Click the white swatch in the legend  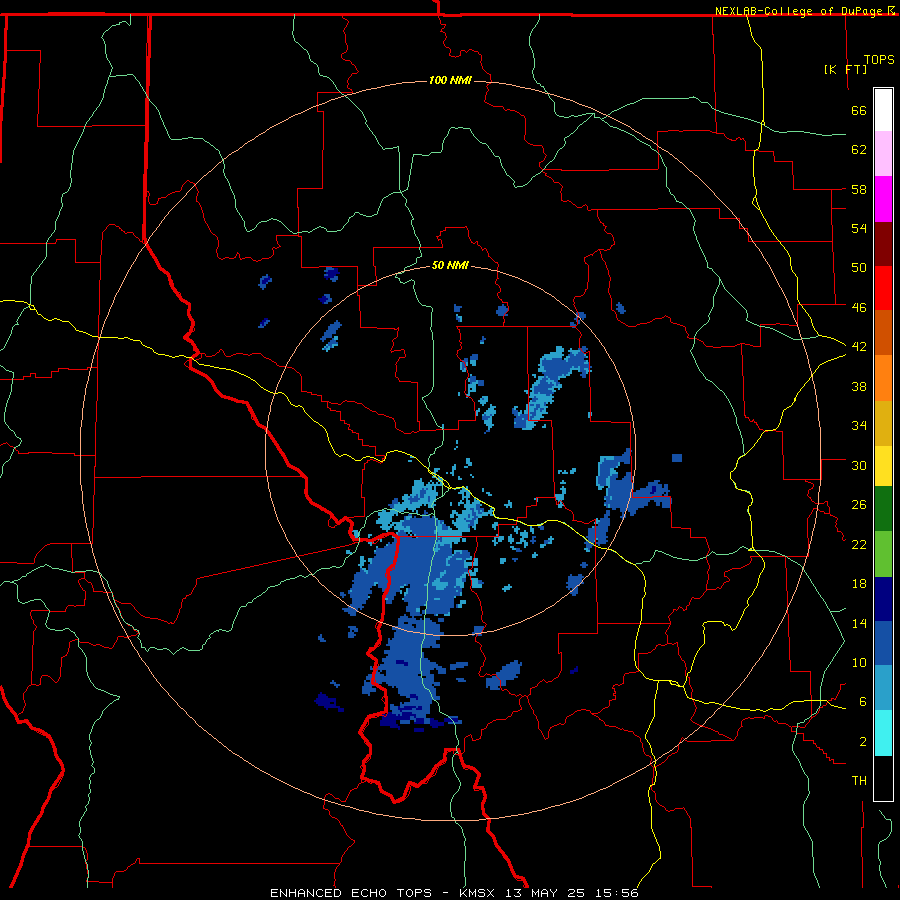coord(883,110)
